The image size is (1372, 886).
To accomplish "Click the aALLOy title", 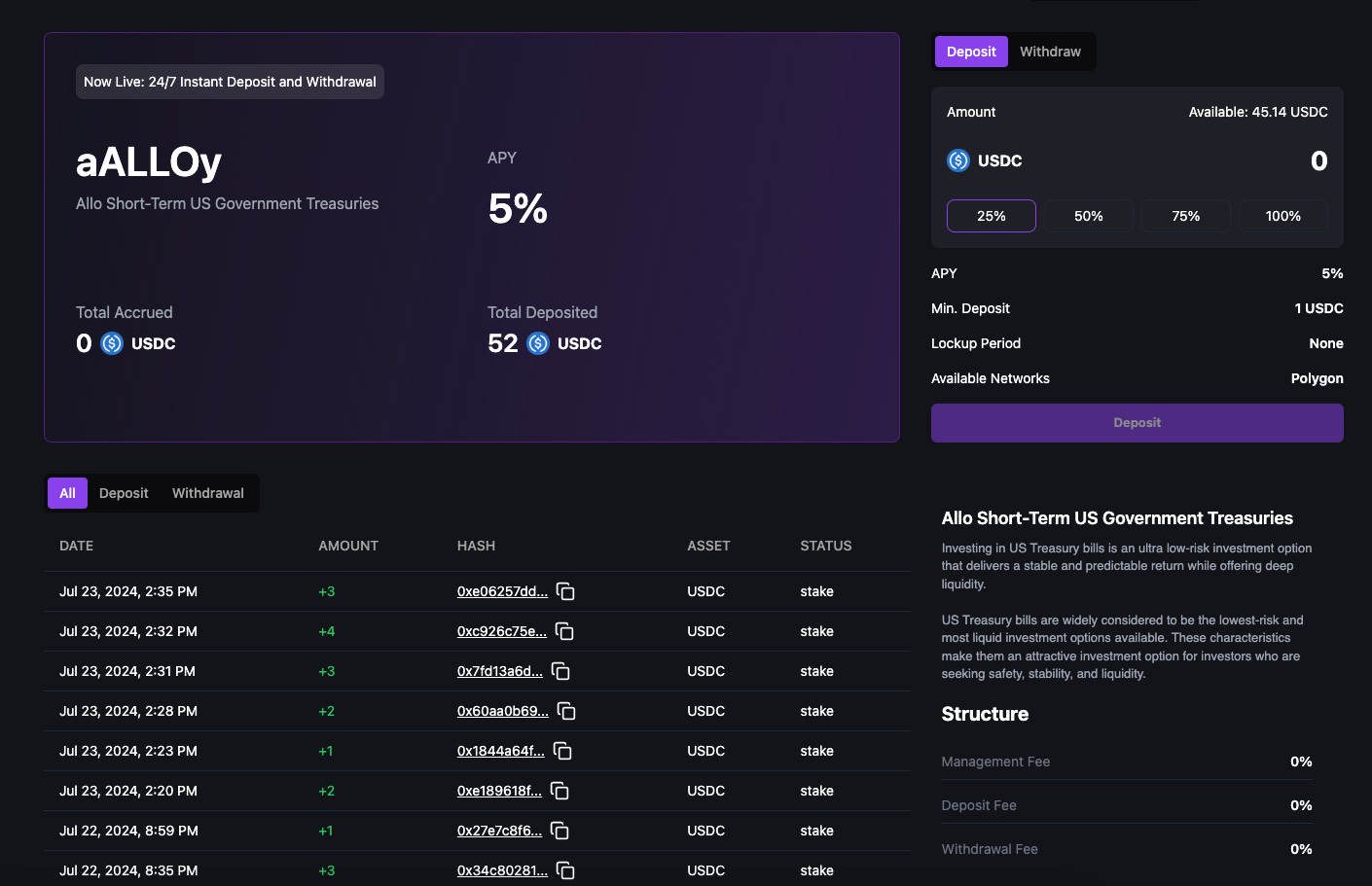I will 149,161.
